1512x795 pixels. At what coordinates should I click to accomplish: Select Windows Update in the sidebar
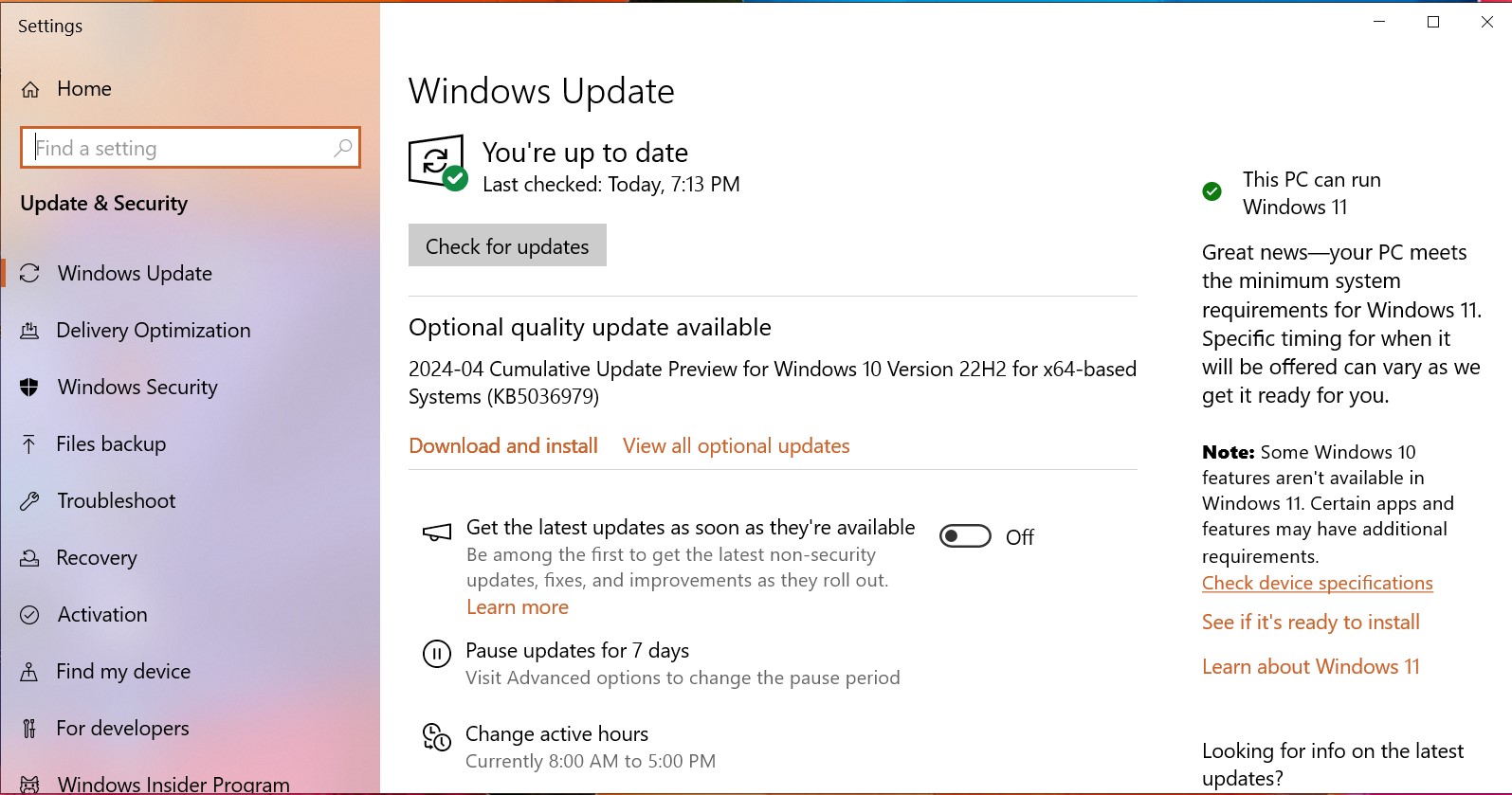point(134,273)
